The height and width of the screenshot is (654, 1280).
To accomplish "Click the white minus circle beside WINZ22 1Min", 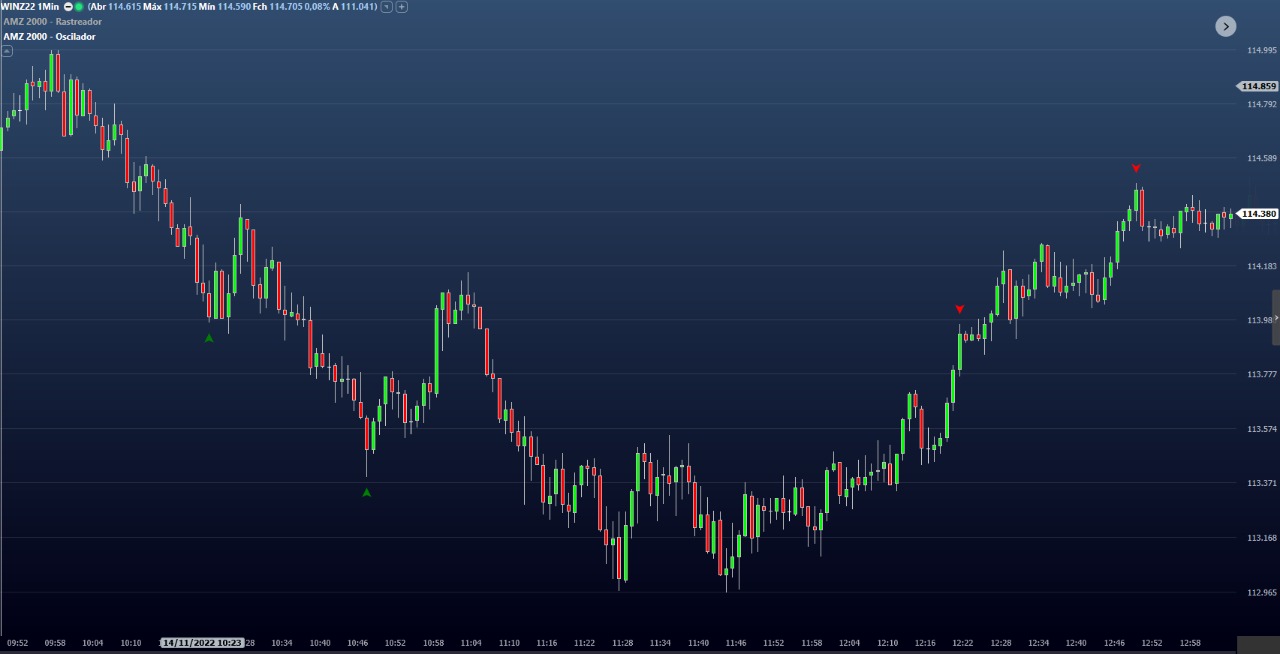I will [68, 6].
